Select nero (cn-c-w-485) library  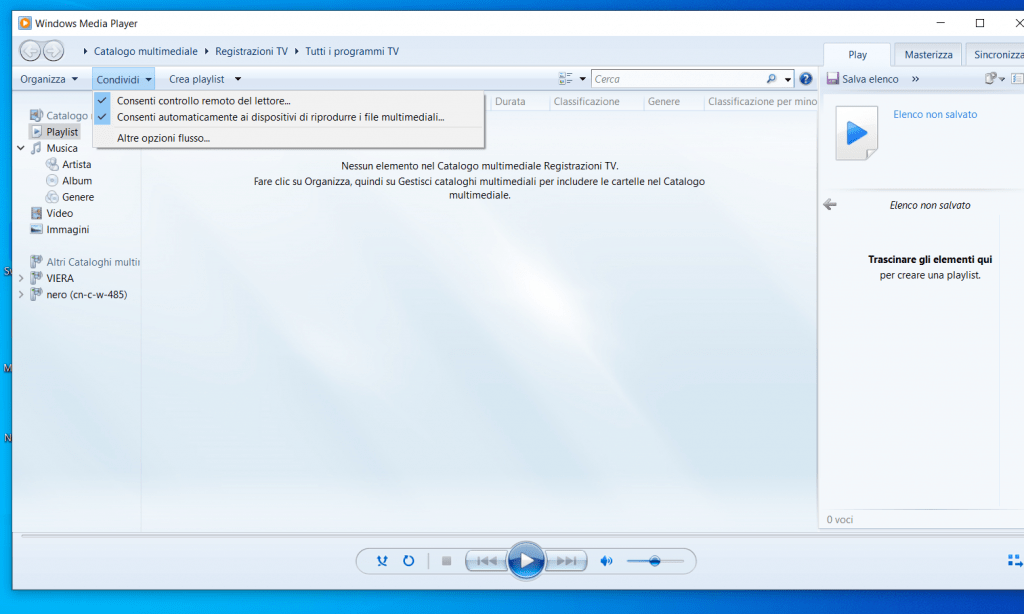(x=86, y=295)
